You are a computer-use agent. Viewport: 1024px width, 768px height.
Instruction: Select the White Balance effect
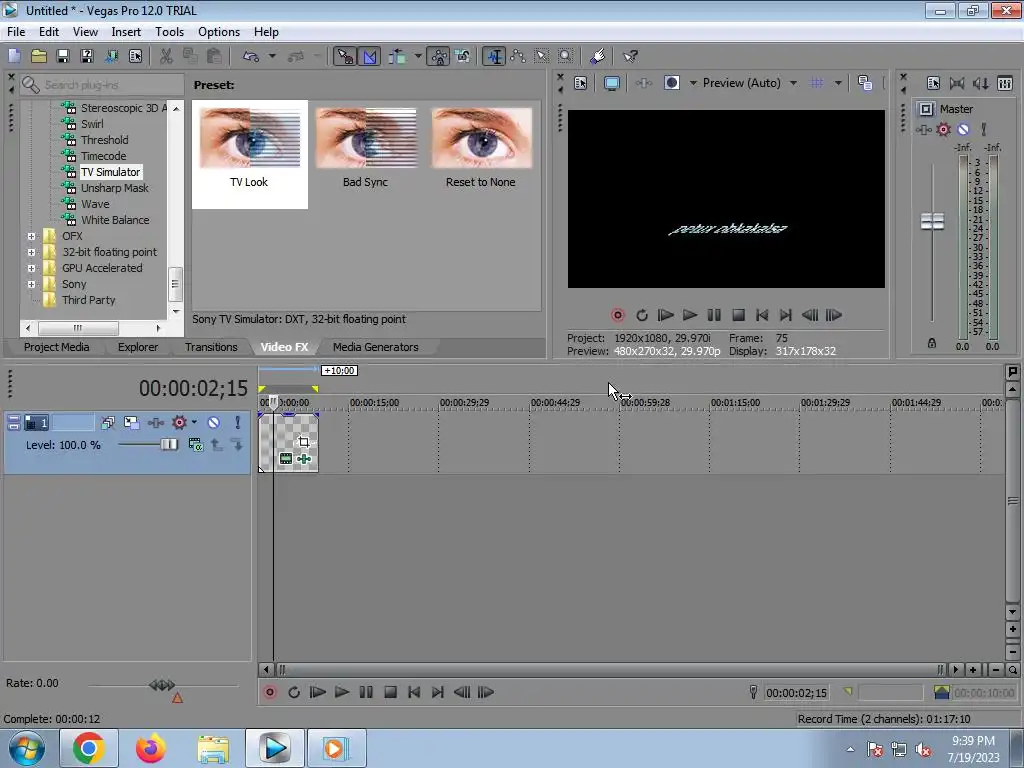coord(115,220)
